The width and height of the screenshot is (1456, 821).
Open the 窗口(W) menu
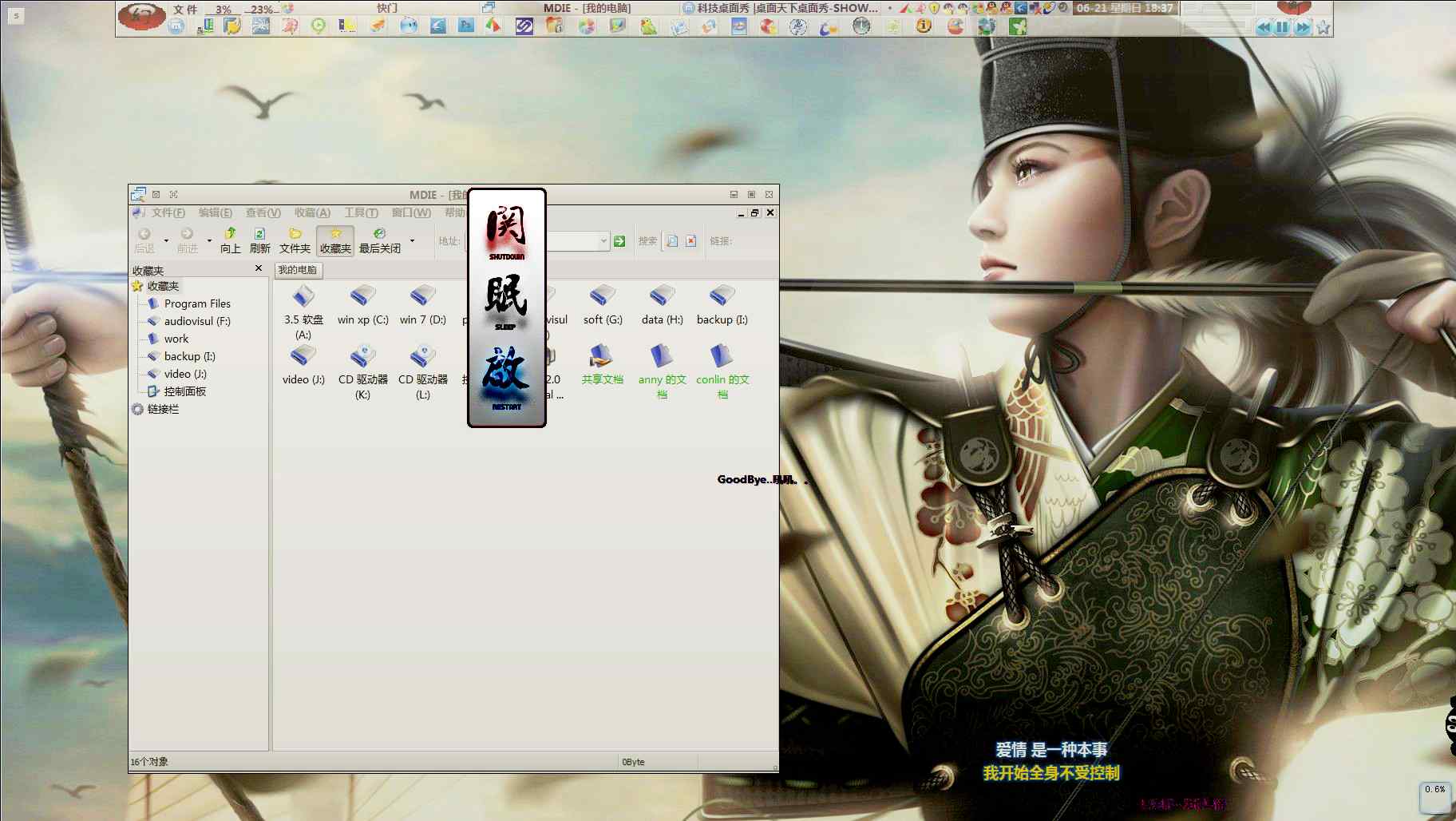[x=411, y=212]
